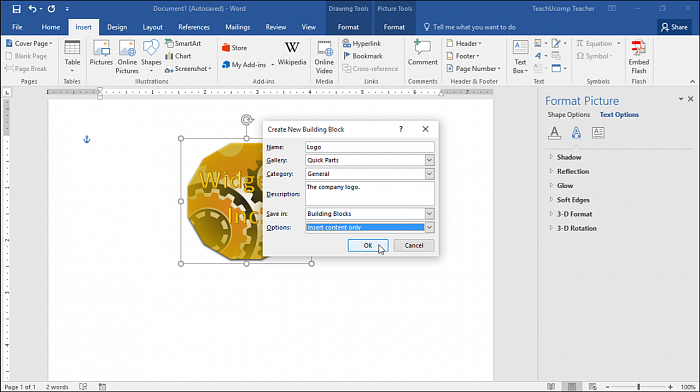700x392 pixels.
Task: Click the Save icon in title bar
Action: [x=17, y=8]
